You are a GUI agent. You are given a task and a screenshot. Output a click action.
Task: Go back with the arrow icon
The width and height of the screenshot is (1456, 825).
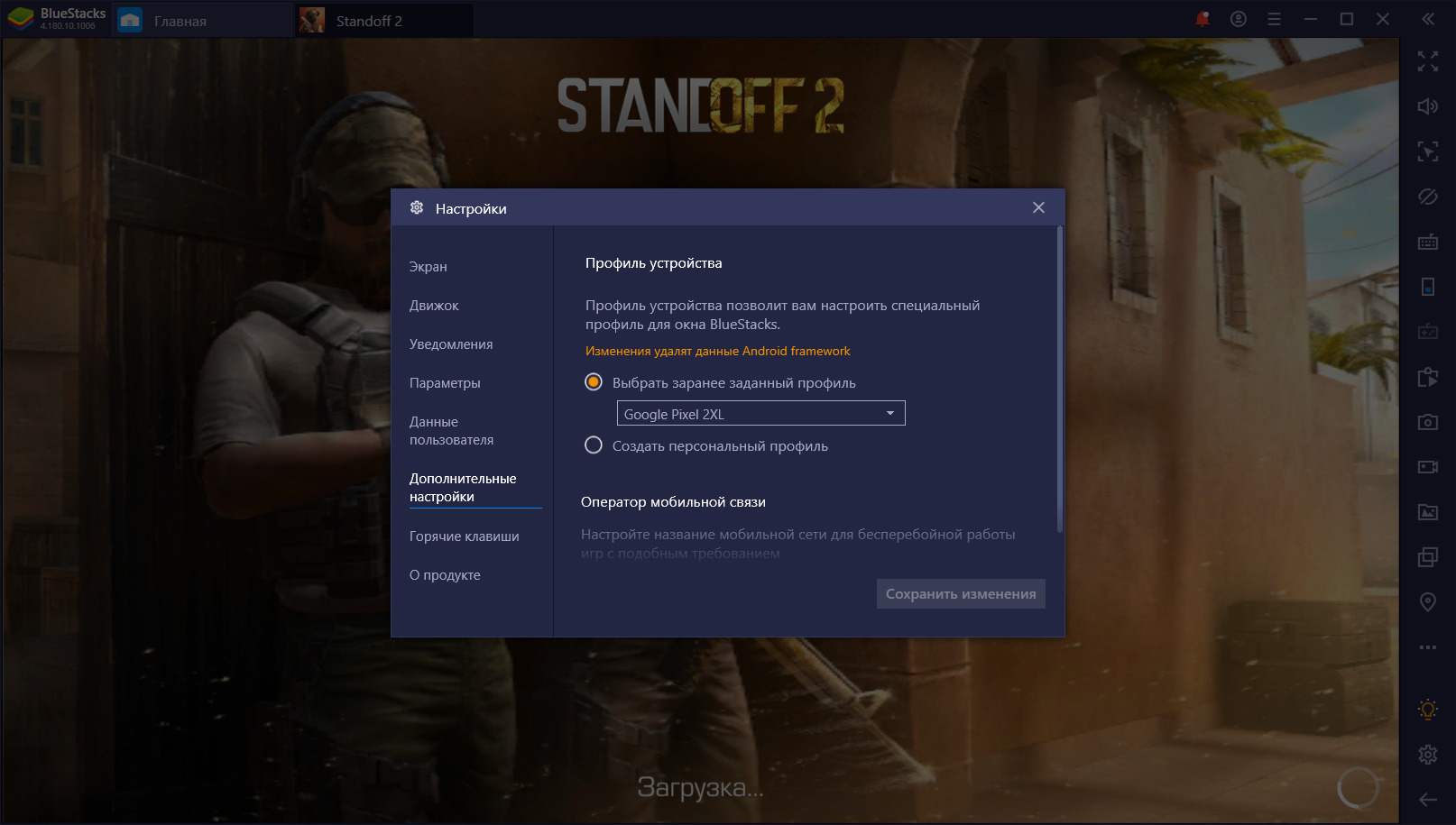1427,800
